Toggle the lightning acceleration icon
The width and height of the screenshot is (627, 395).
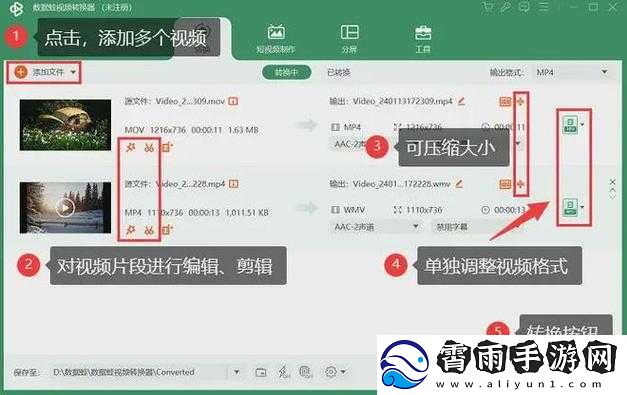click(x=284, y=372)
